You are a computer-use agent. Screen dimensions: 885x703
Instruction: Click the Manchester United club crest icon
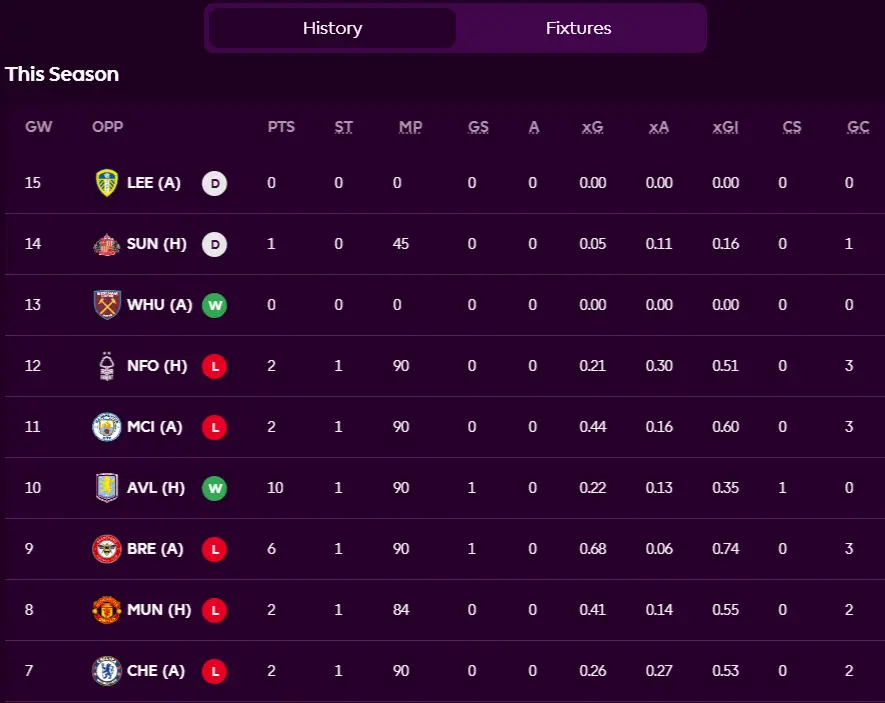tap(107, 610)
